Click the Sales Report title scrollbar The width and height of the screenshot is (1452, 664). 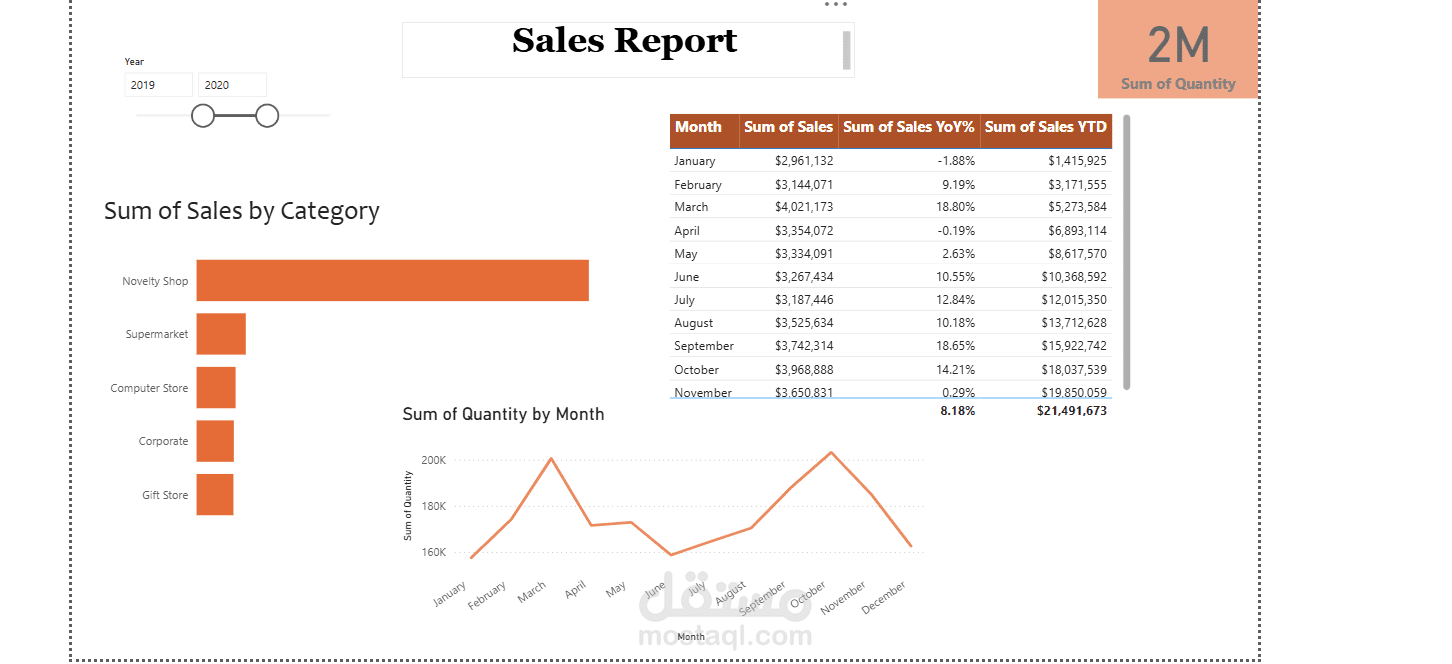click(x=847, y=50)
